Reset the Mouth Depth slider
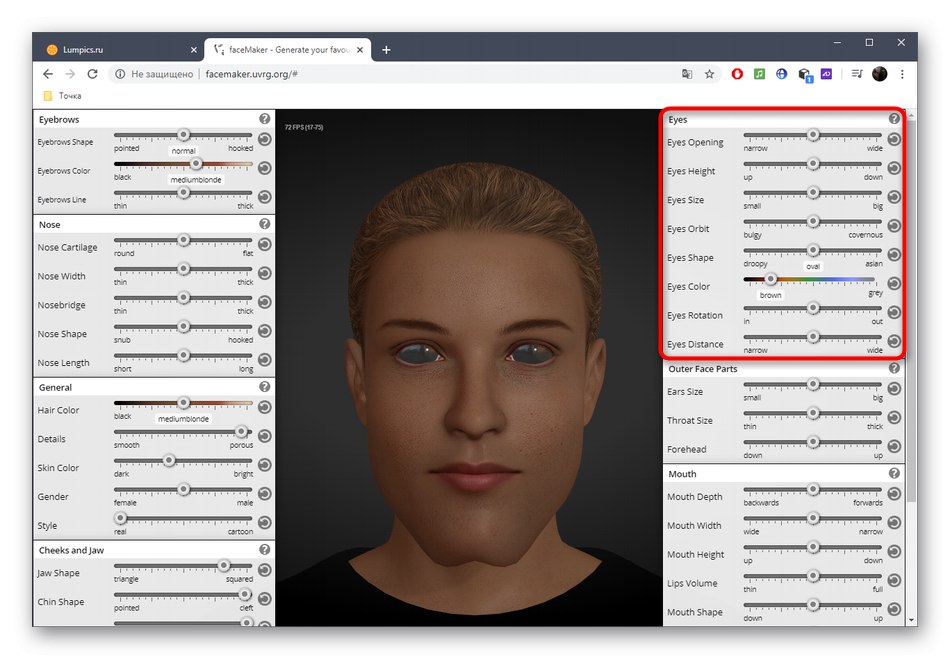Viewport: 950px width, 659px height. (894, 494)
